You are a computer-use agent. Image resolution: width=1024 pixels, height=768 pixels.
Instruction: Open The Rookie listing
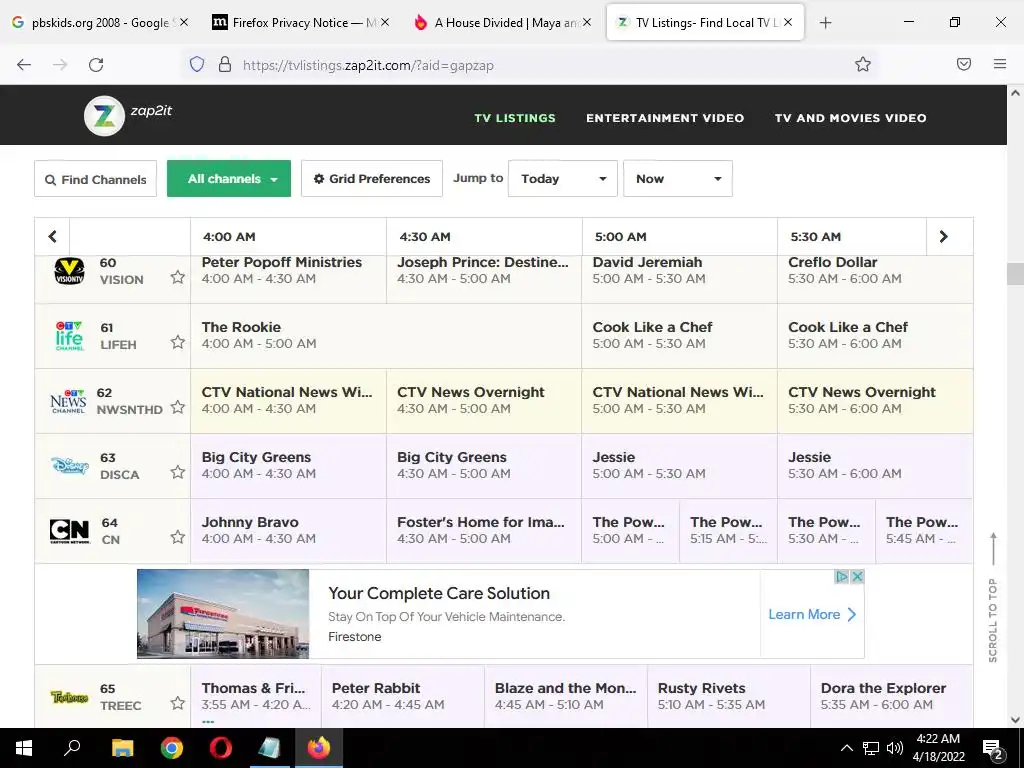pos(386,336)
